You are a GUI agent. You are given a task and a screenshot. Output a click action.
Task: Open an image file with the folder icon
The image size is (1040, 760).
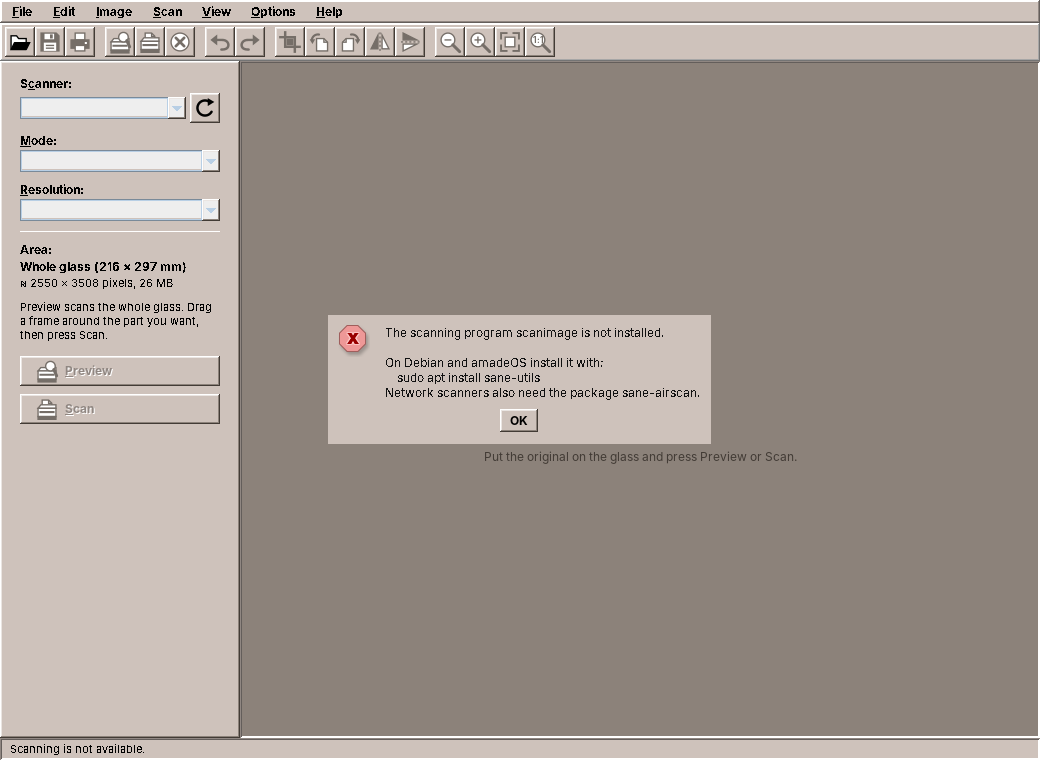(20, 42)
